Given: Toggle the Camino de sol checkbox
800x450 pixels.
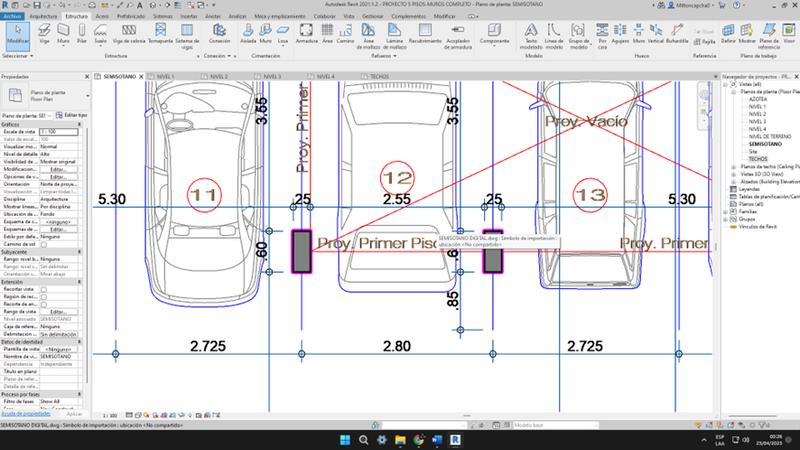Looking at the screenshot, I should (x=44, y=243).
